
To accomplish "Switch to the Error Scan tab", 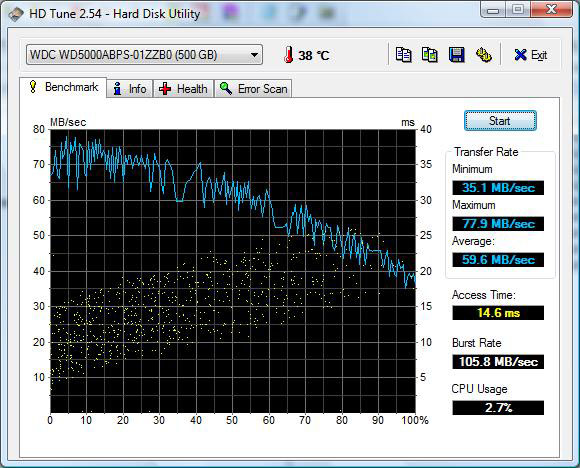I will click(253, 89).
